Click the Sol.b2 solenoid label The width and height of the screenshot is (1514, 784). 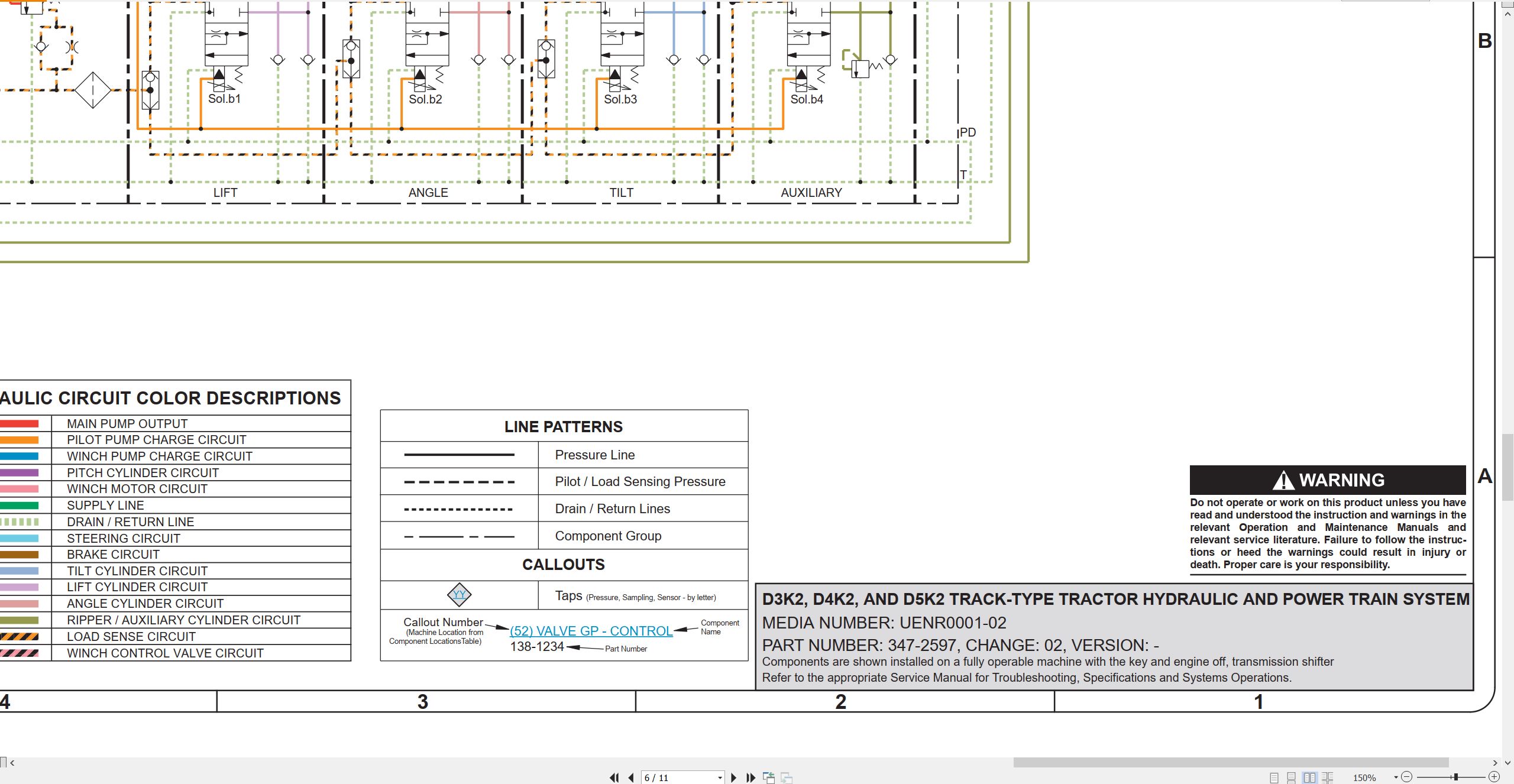425,99
